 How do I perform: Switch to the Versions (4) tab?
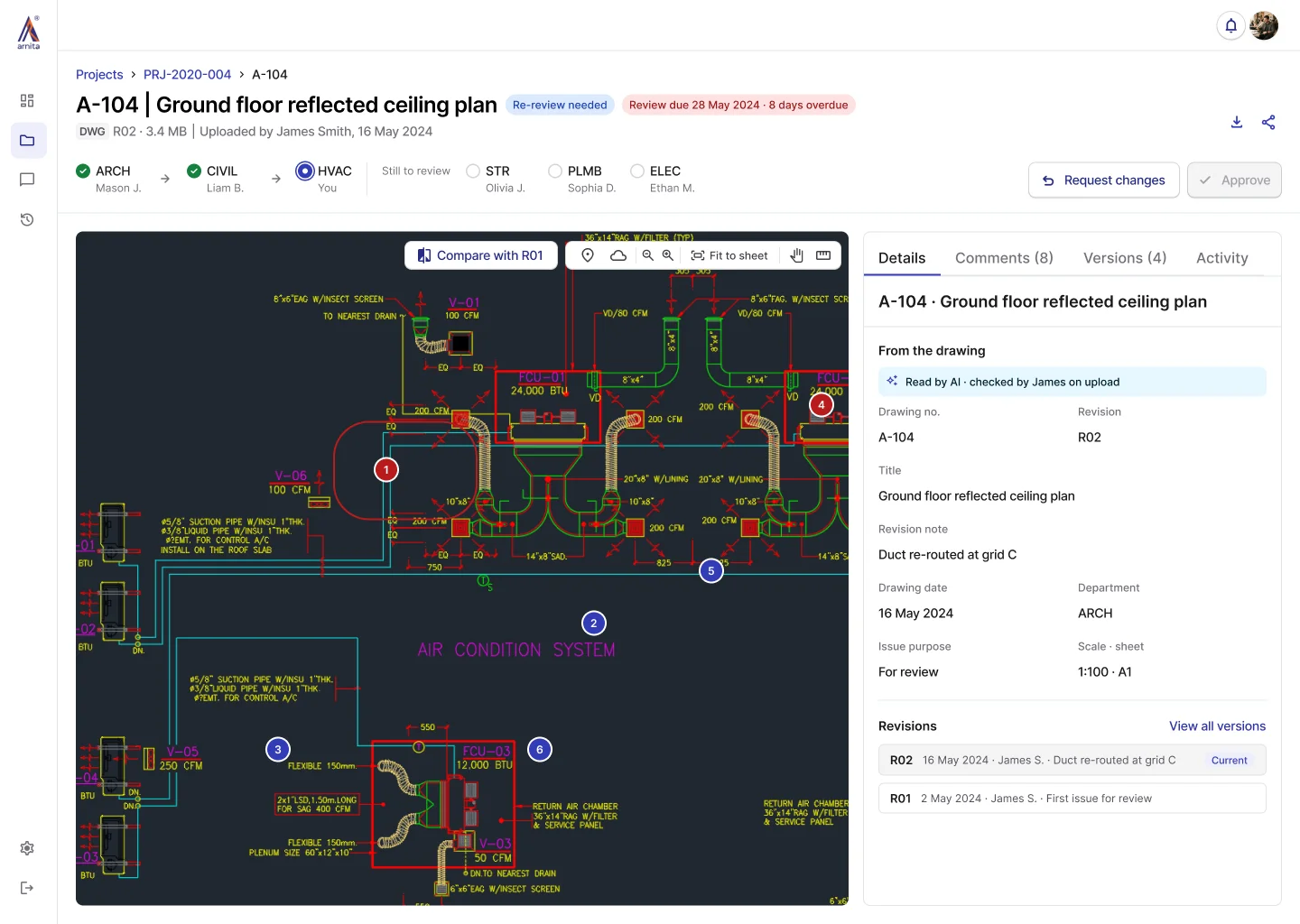pos(1125,258)
